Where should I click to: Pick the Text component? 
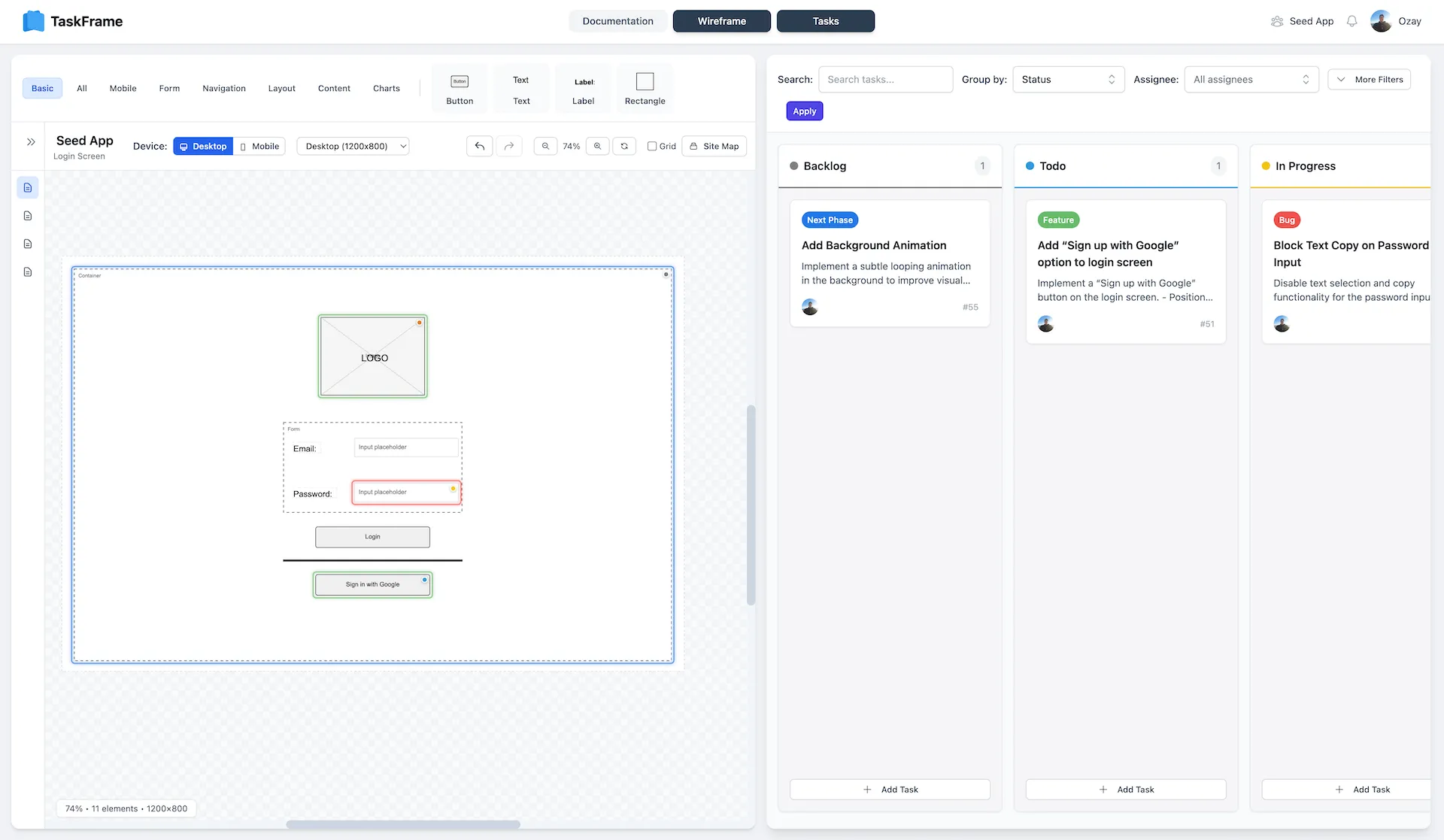(x=521, y=89)
